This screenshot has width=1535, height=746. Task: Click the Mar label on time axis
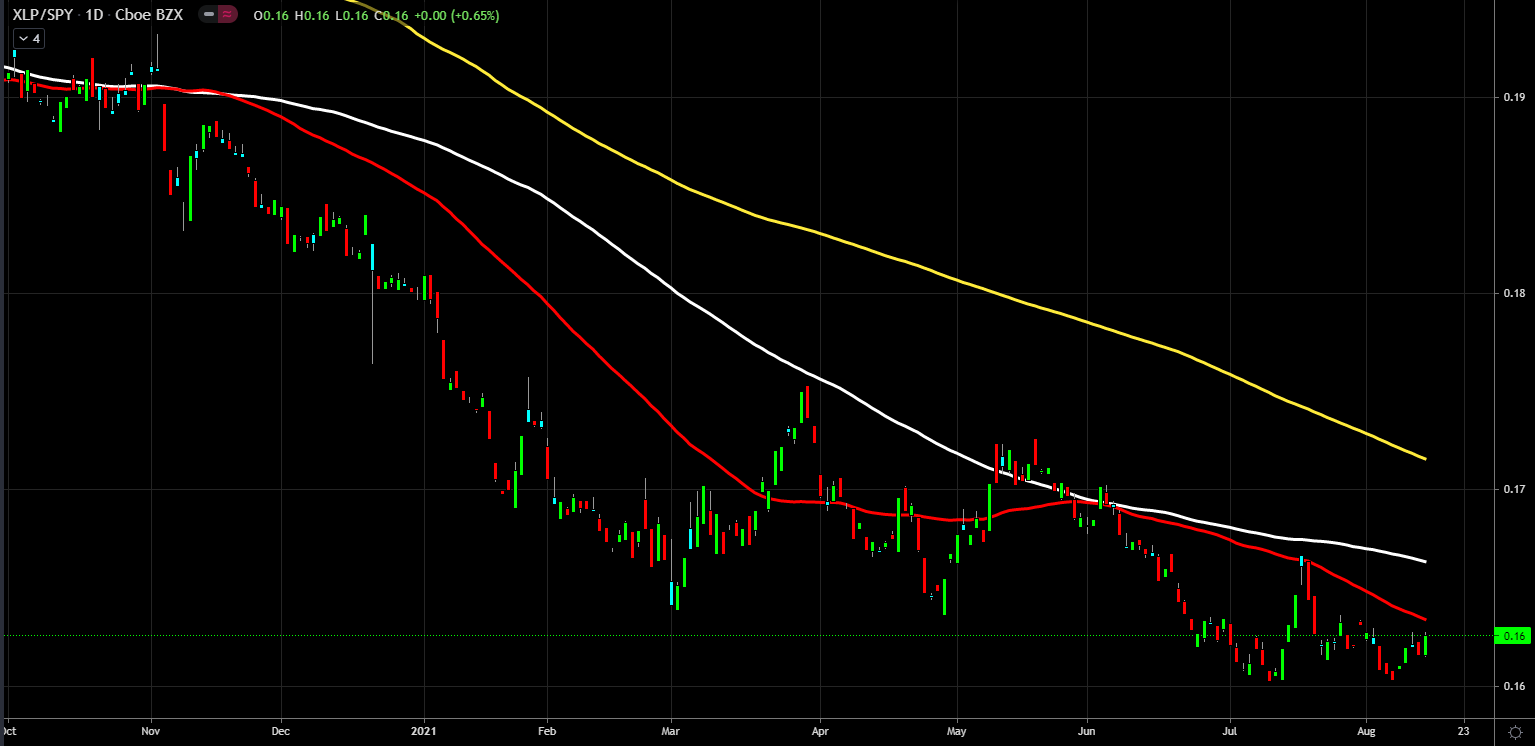click(671, 731)
